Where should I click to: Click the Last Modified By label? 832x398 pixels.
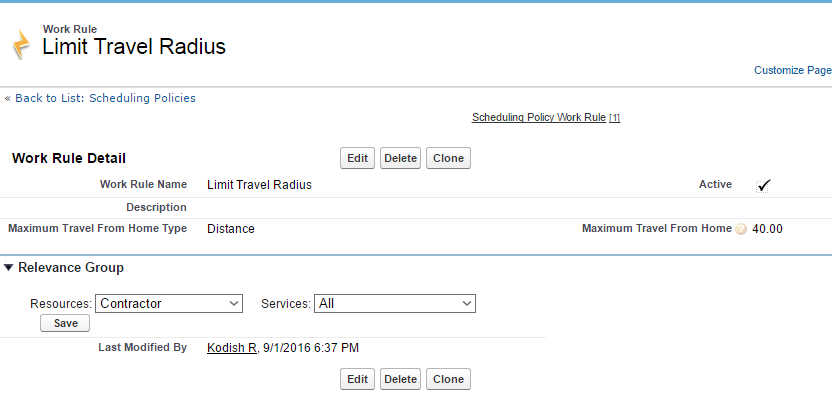tap(143, 348)
